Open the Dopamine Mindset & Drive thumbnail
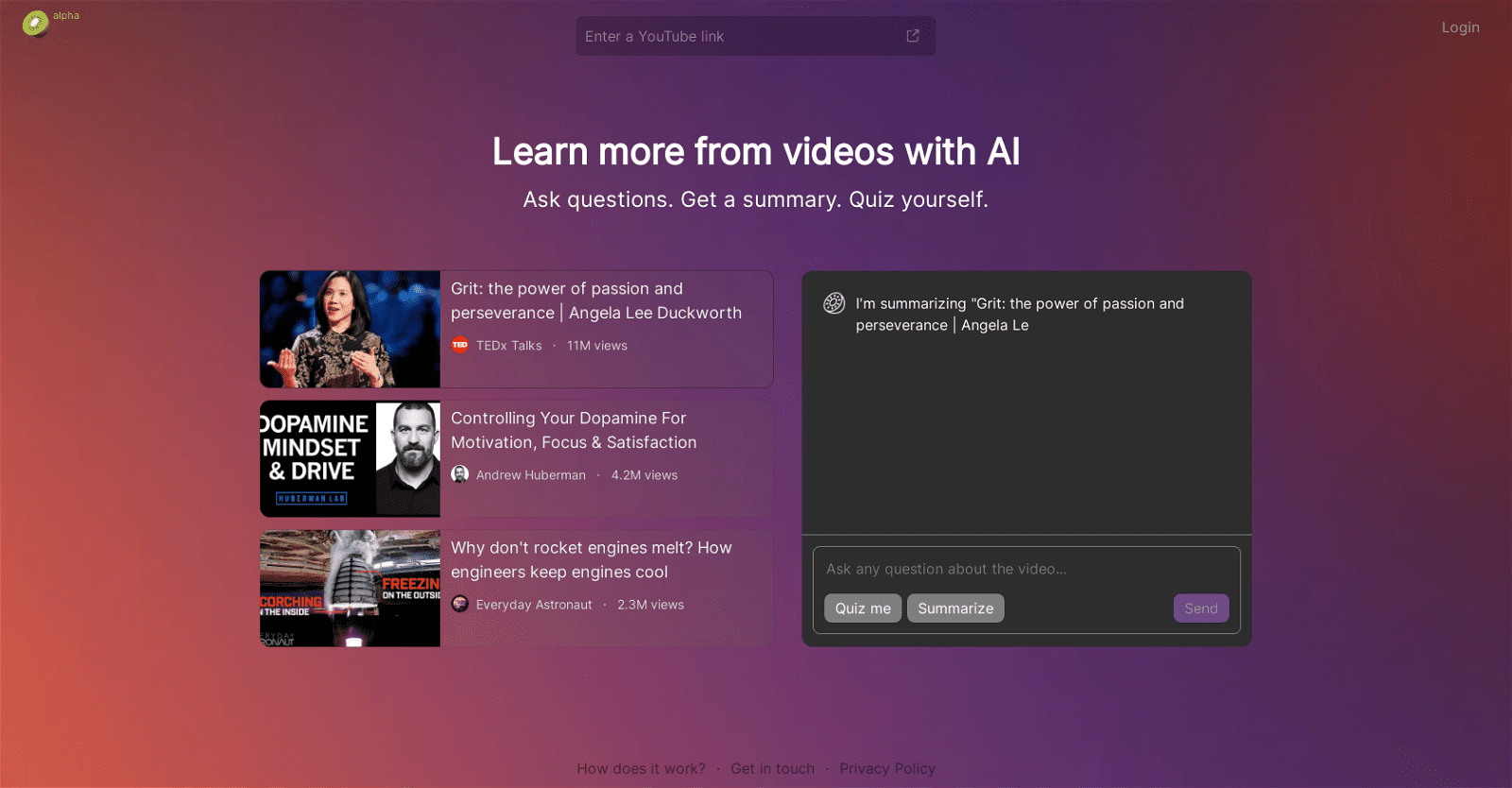Screen dimensions: 1512x788 click(x=350, y=458)
